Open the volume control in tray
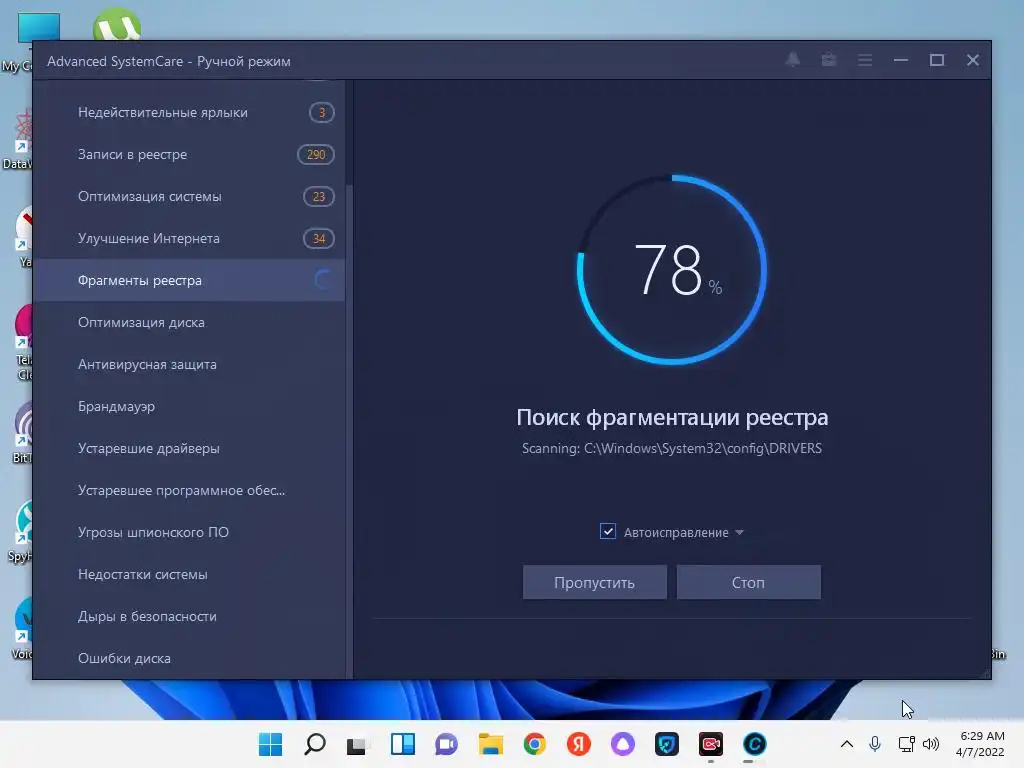1024x768 pixels. click(x=931, y=743)
